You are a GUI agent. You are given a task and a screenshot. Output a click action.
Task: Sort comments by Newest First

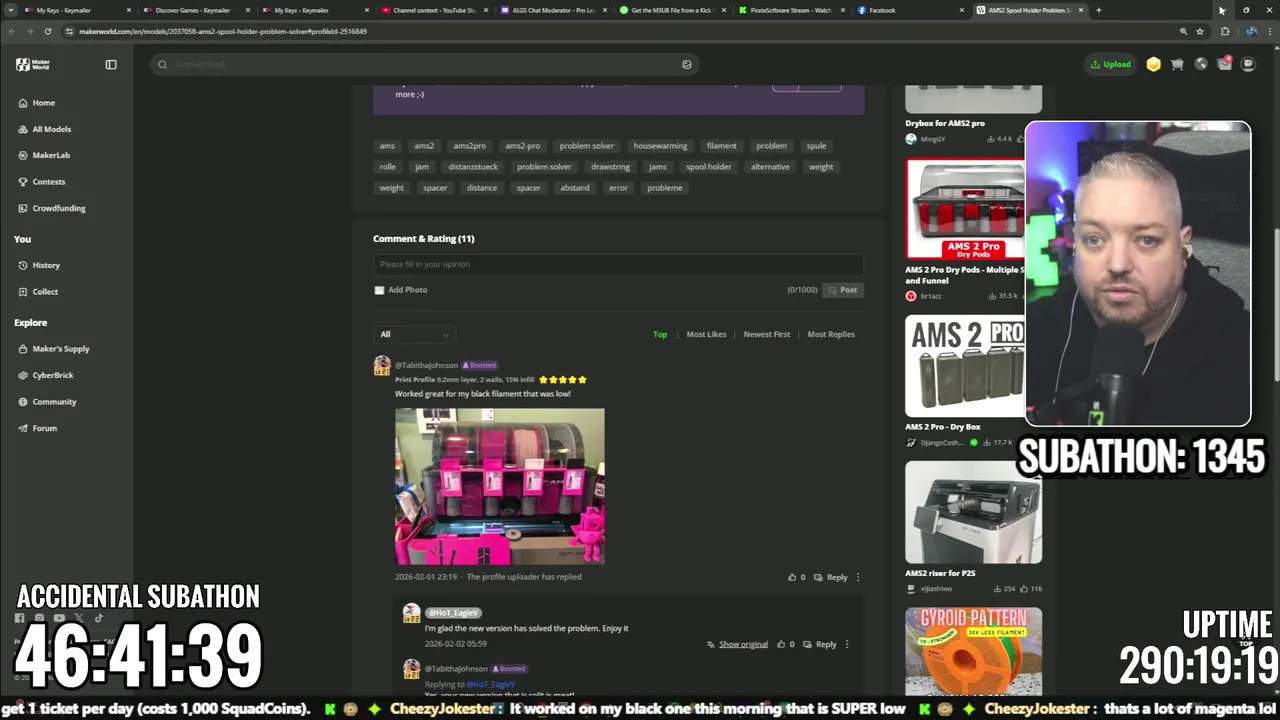point(767,334)
